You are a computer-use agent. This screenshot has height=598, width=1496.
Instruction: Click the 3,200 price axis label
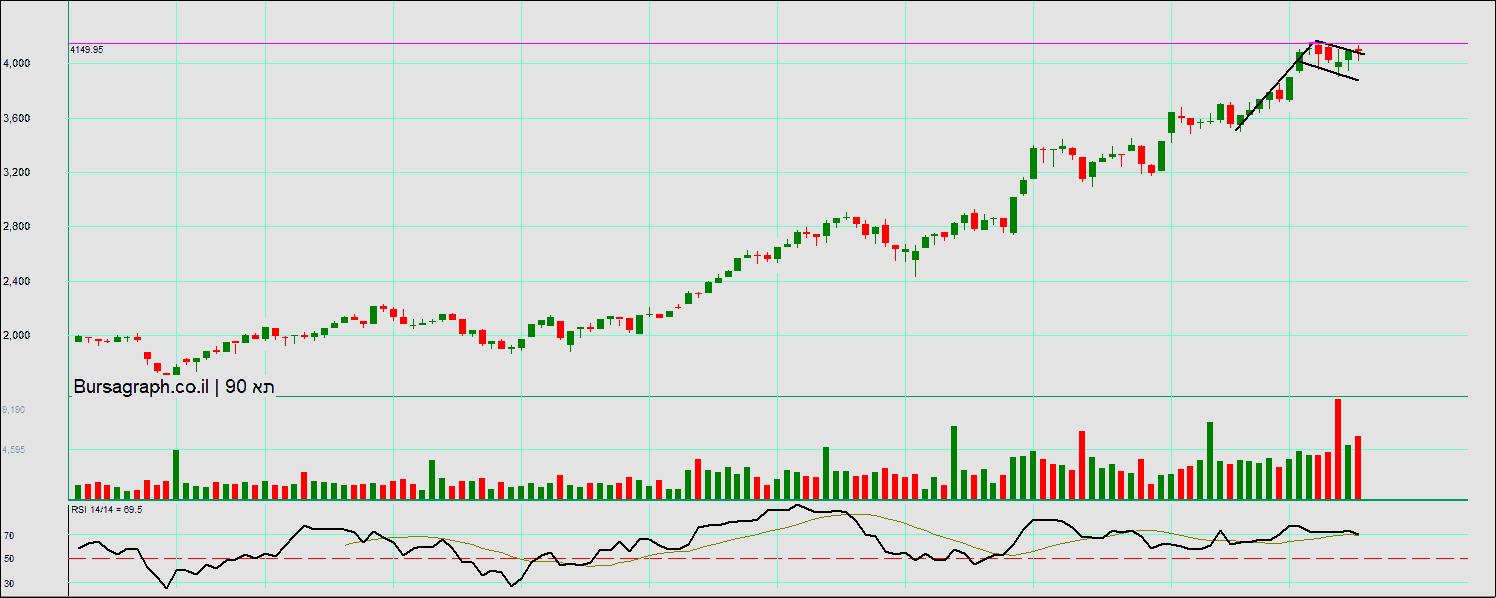click(x=19, y=172)
